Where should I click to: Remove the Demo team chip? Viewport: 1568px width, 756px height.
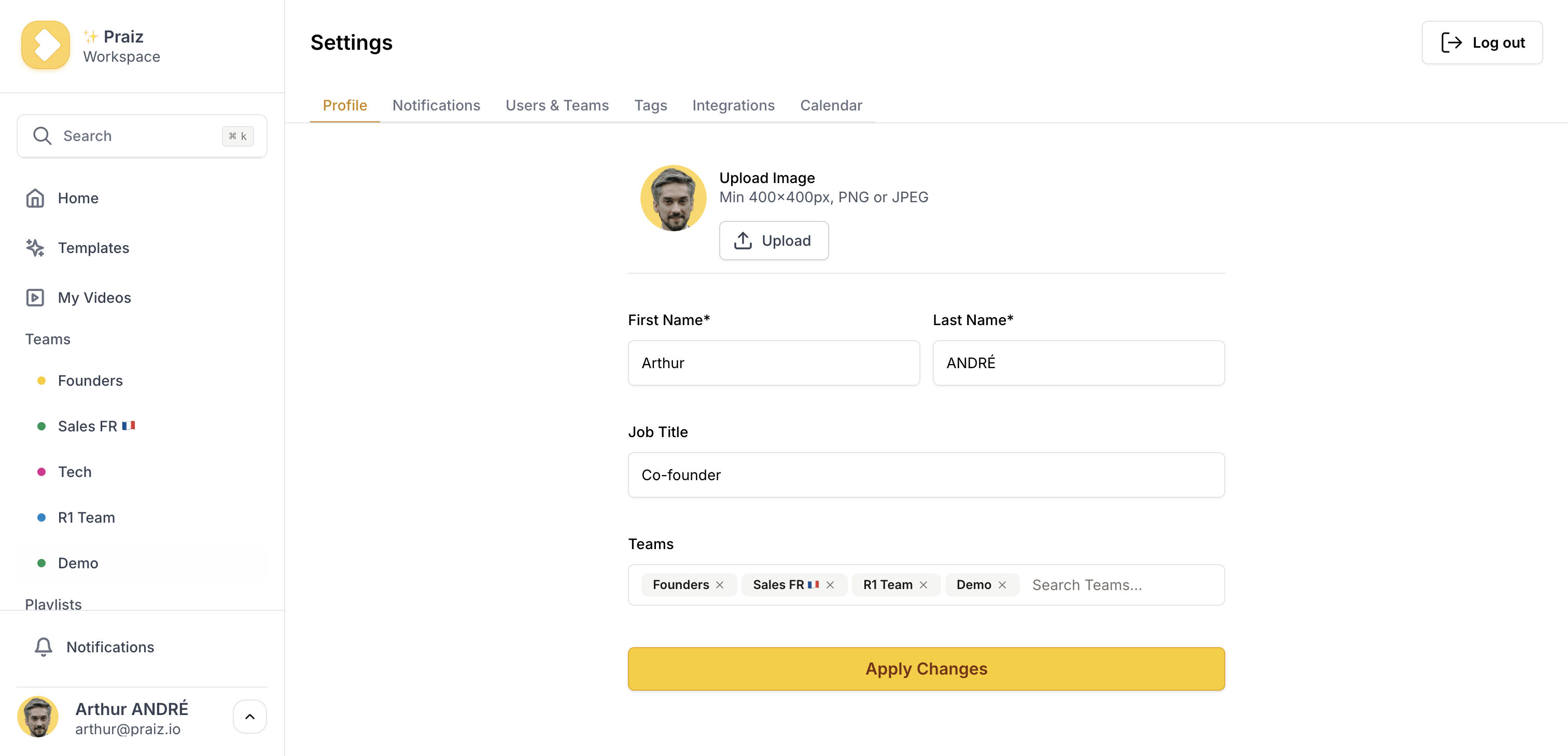(x=1002, y=585)
